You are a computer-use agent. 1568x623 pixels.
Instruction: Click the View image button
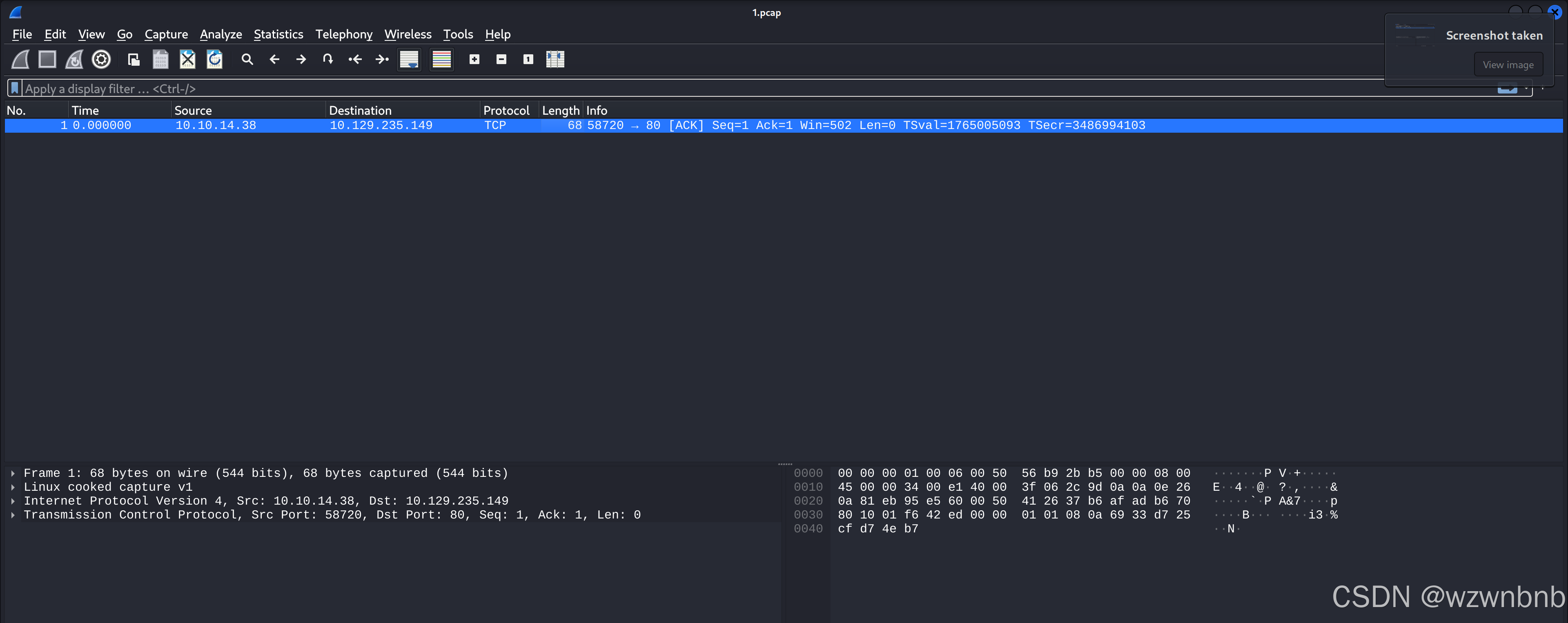pos(1508,65)
